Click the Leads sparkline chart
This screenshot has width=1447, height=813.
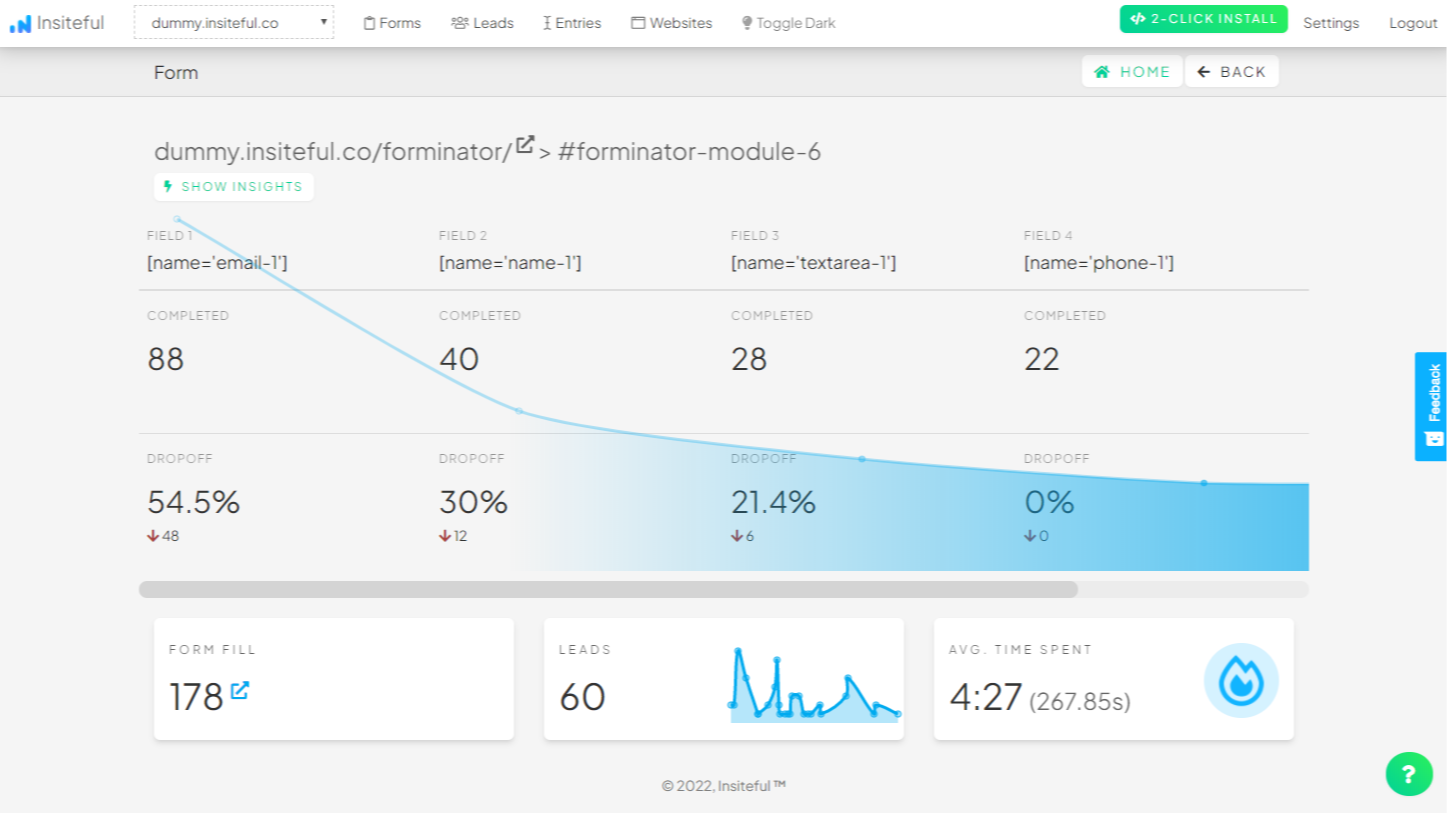(x=815, y=685)
